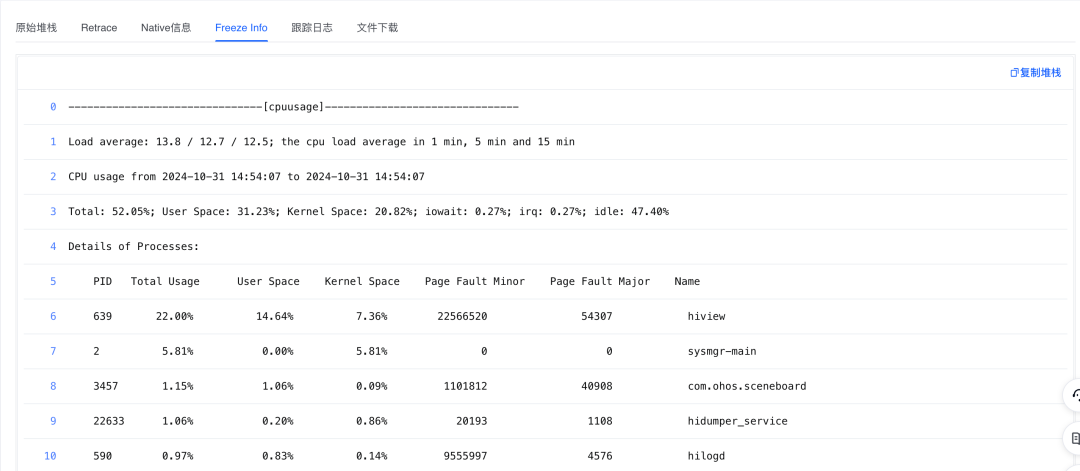Click the Name column header
This screenshot has height=471, width=1080.
[687, 281]
